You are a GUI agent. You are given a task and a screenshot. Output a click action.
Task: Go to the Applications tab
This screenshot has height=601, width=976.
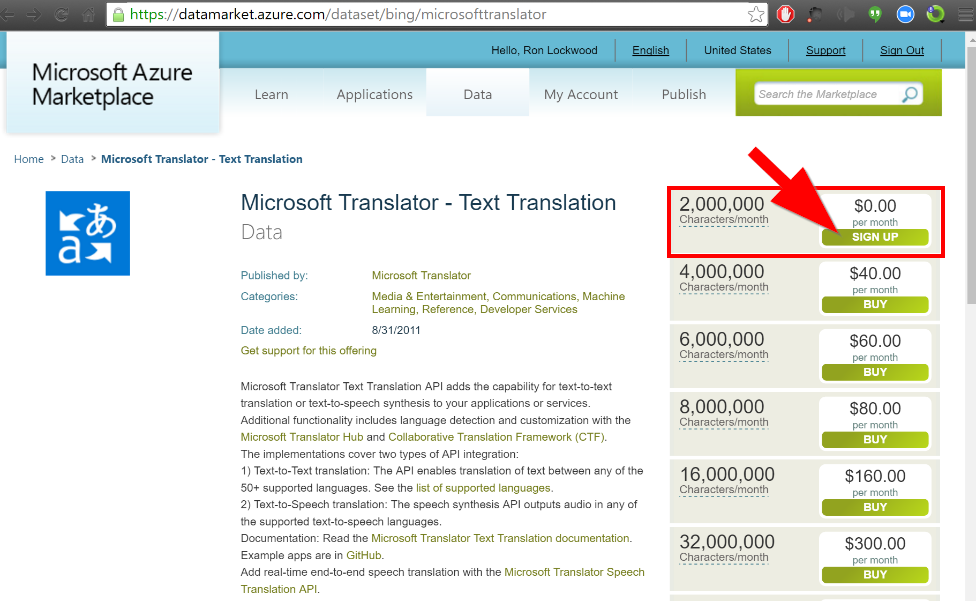point(374,95)
